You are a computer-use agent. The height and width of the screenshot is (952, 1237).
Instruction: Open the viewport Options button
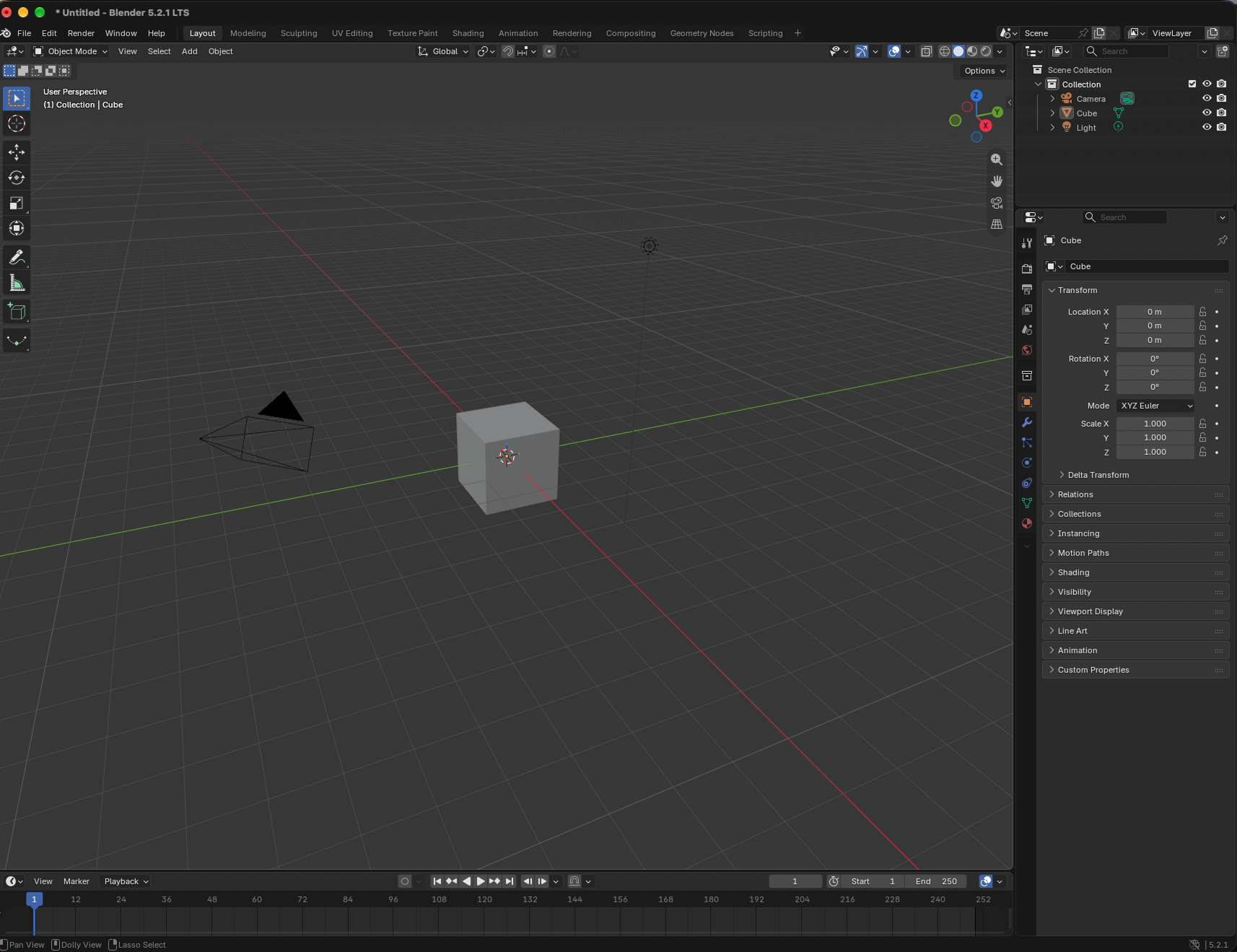[x=984, y=71]
